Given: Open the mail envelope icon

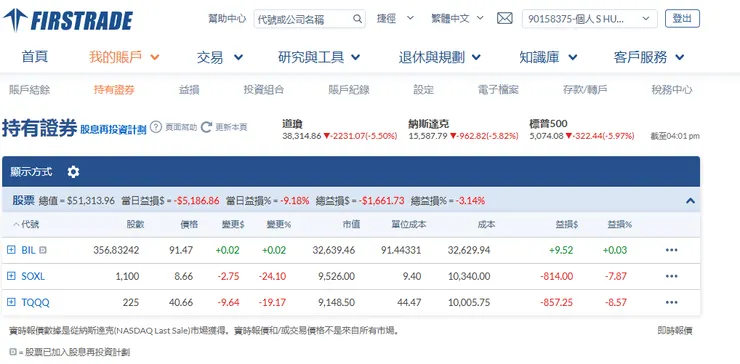Looking at the screenshot, I should [x=505, y=19].
